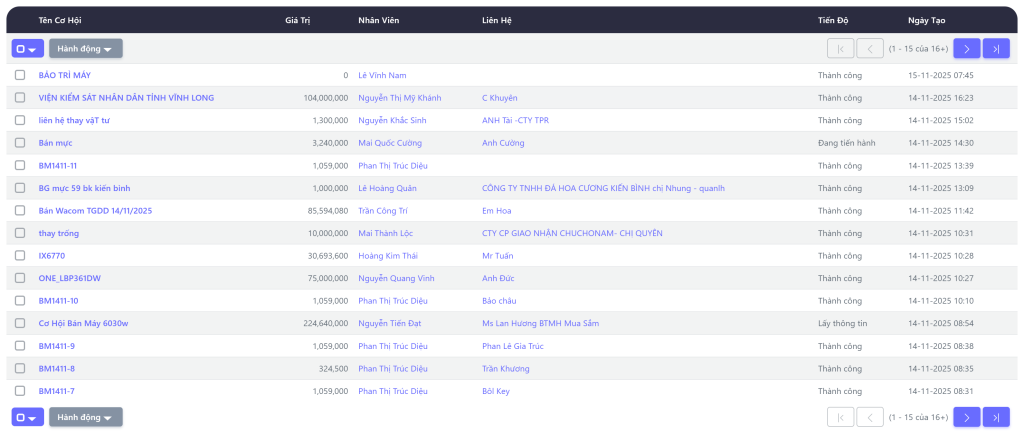Click the bottom last page arrow icon
This screenshot has width=1024, height=431.
pyautogui.click(x=996, y=417)
